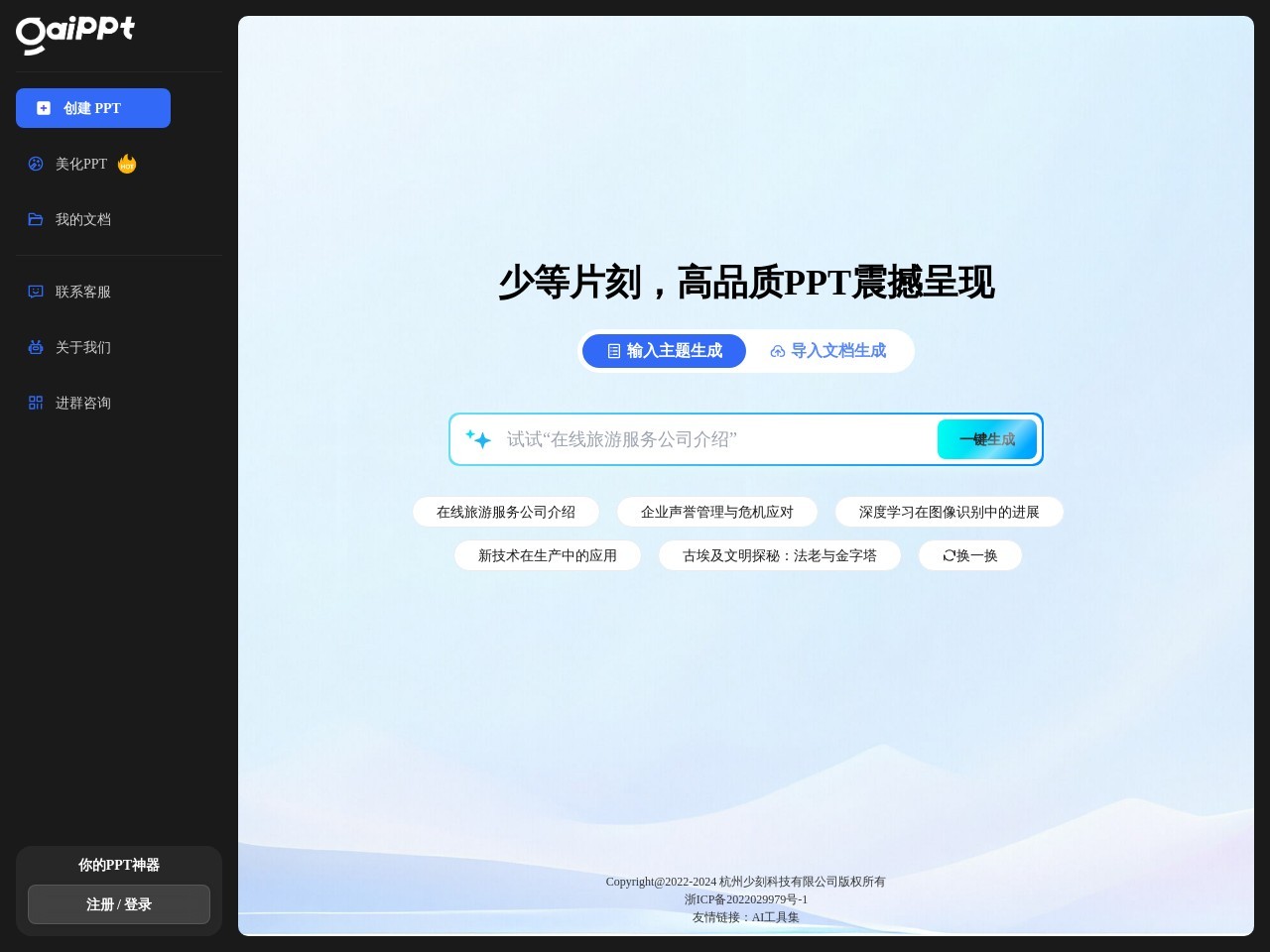Select suggestion 企业声誉管理与危机应对
The height and width of the screenshot is (952, 1270).
(x=717, y=512)
